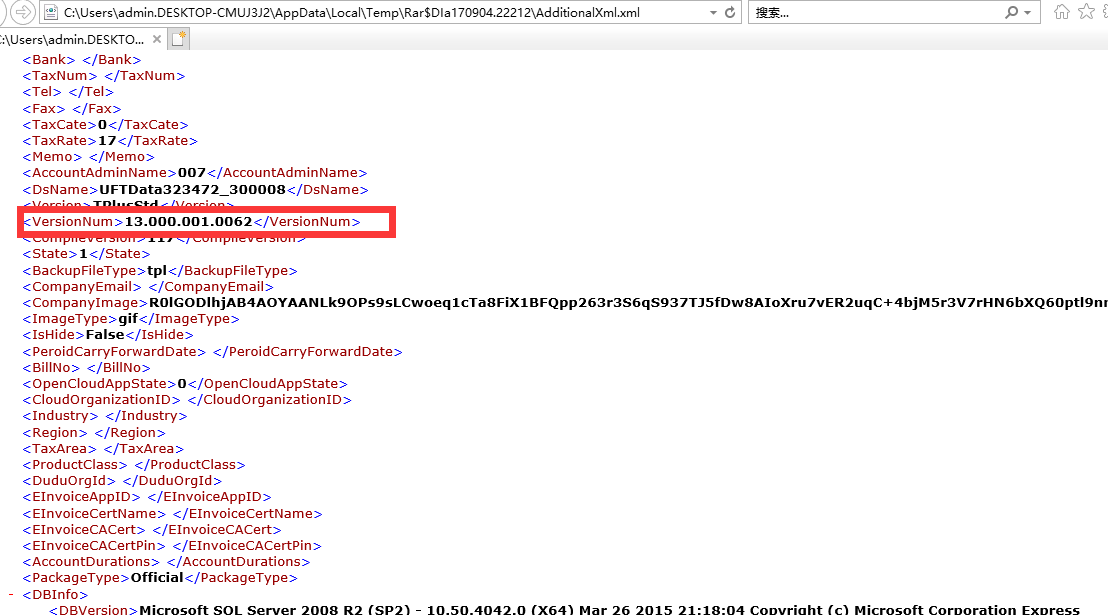1108x615 pixels.
Task: Click the opening CloudOrganizationID tag
Action: (102, 400)
